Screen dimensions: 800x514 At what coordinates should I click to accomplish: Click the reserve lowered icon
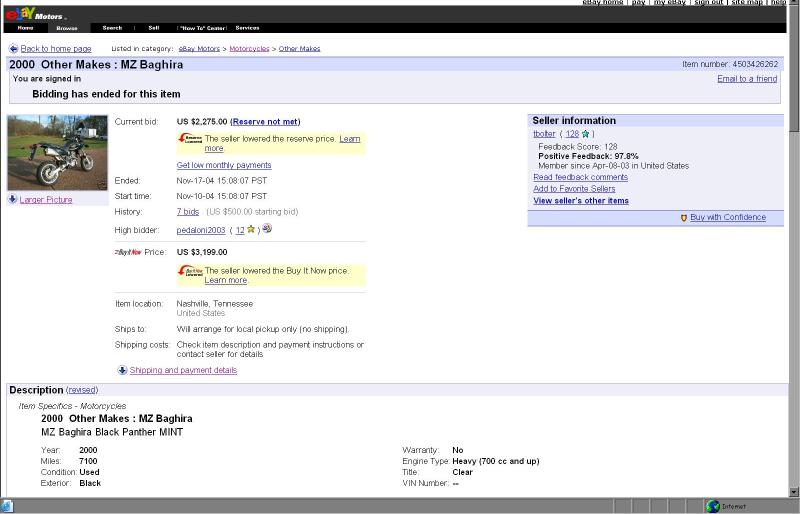[x=190, y=138]
